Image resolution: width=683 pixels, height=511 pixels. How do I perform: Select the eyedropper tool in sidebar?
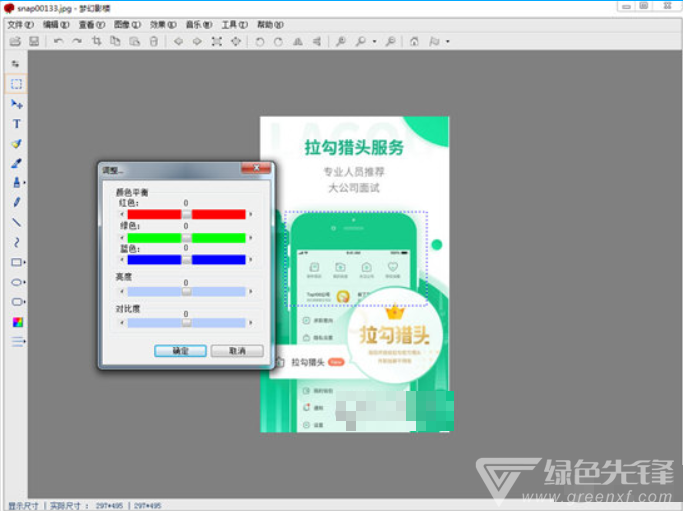point(17,163)
